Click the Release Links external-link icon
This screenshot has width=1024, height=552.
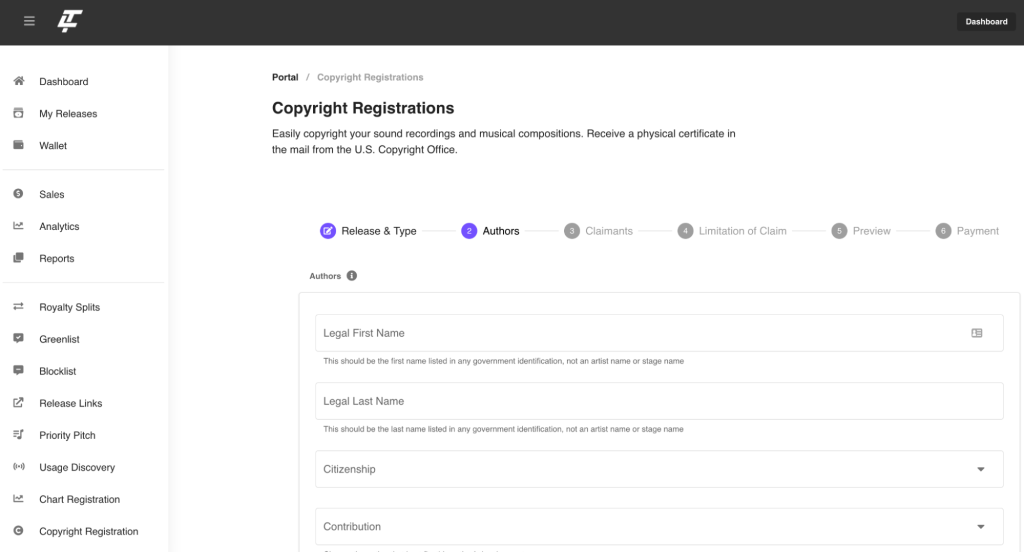(18, 402)
